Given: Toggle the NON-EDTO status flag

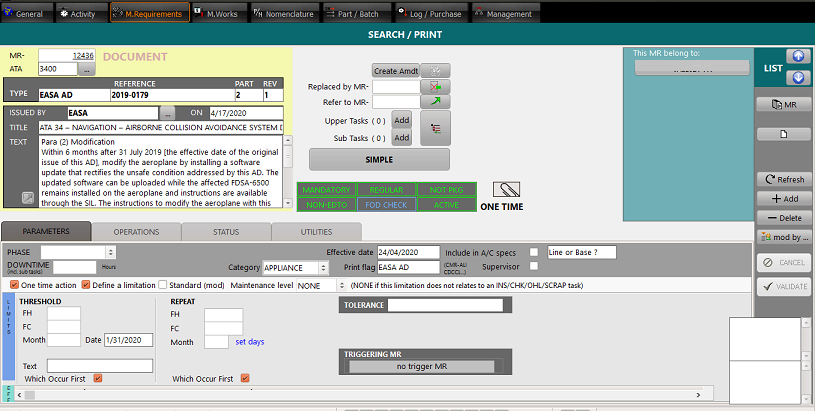Looking at the screenshot, I should [x=326, y=205].
